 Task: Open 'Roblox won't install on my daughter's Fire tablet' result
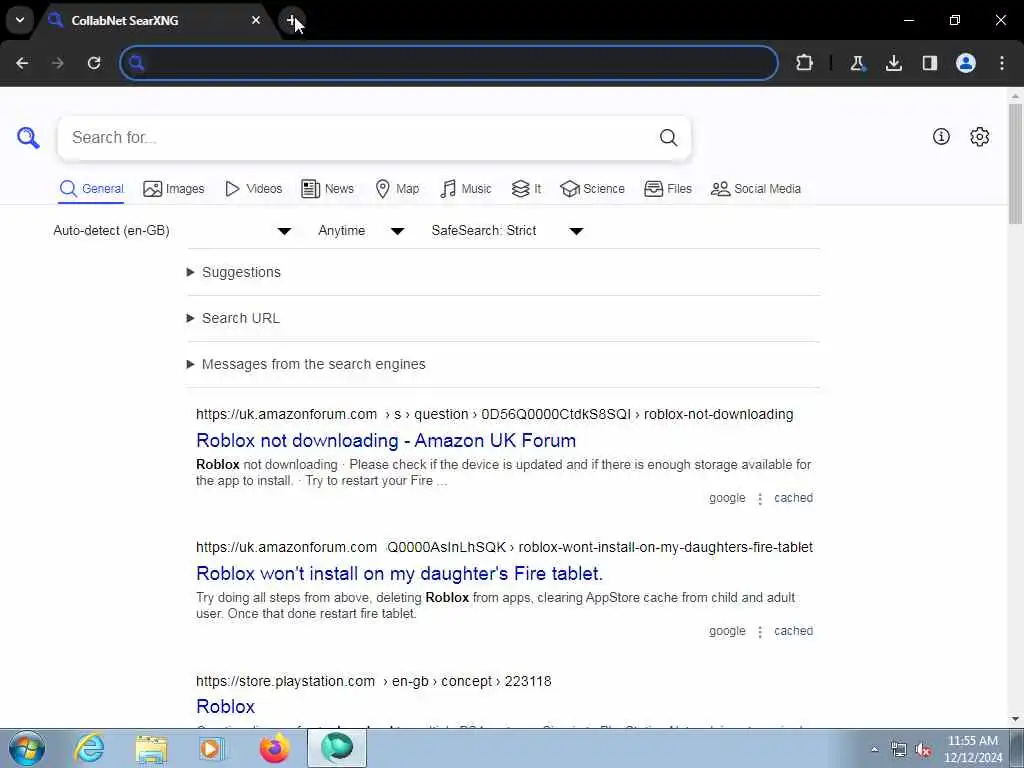[x=399, y=573]
